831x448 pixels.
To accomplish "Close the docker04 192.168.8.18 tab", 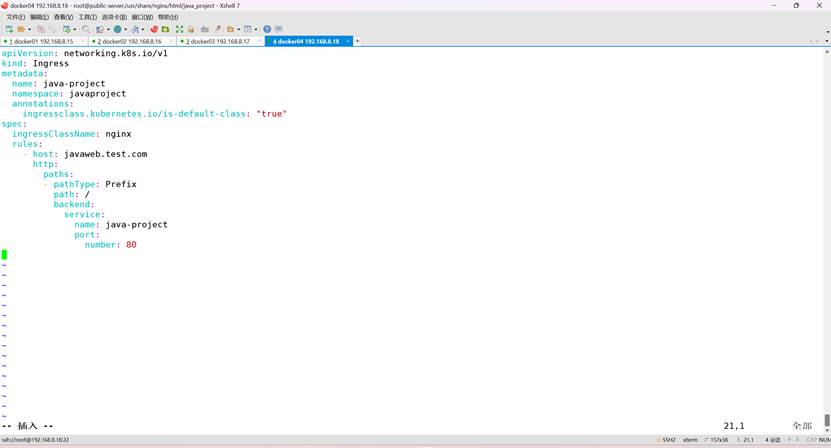I will point(348,41).
